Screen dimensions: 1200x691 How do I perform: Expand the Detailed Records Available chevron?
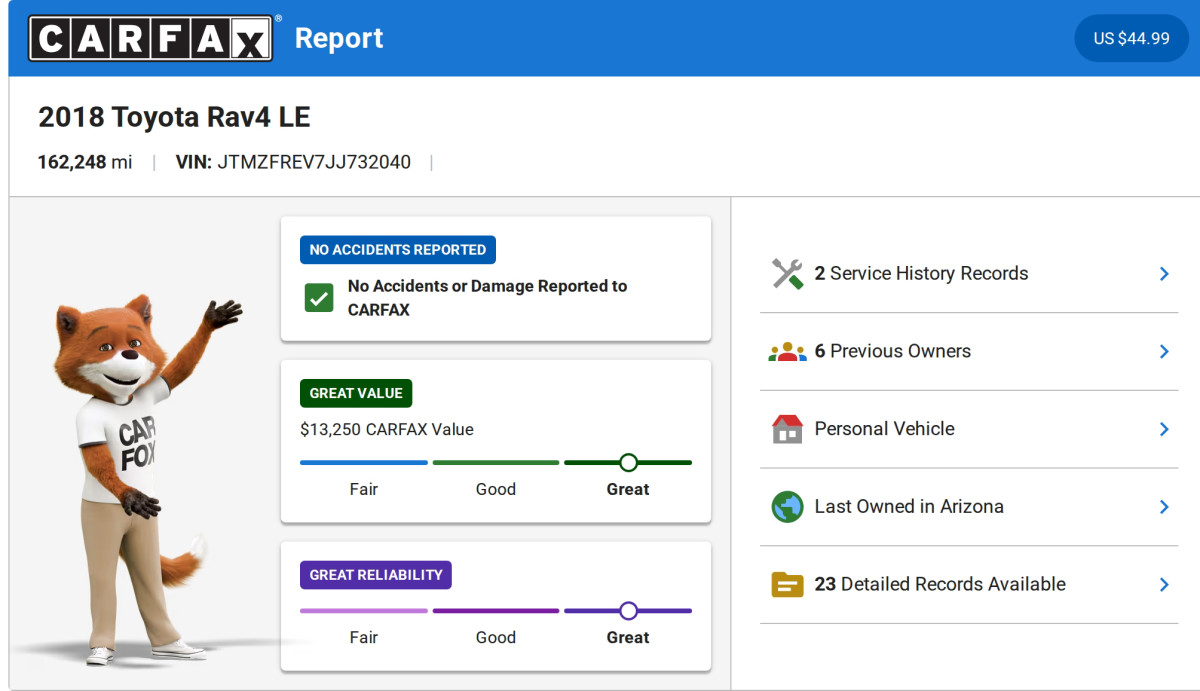1164,584
